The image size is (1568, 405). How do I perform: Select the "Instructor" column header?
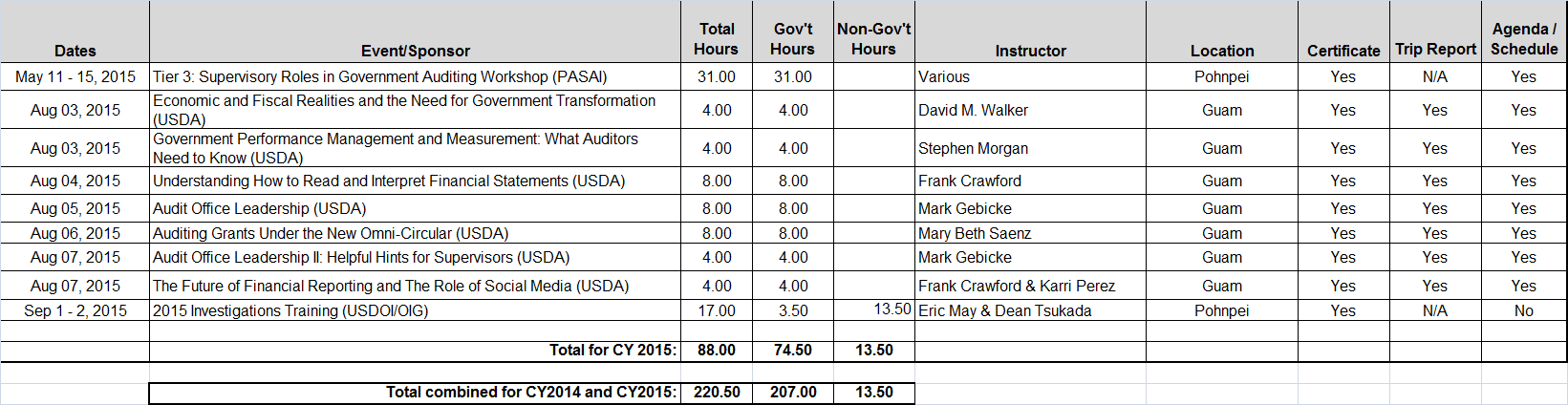(x=1030, y=51)
